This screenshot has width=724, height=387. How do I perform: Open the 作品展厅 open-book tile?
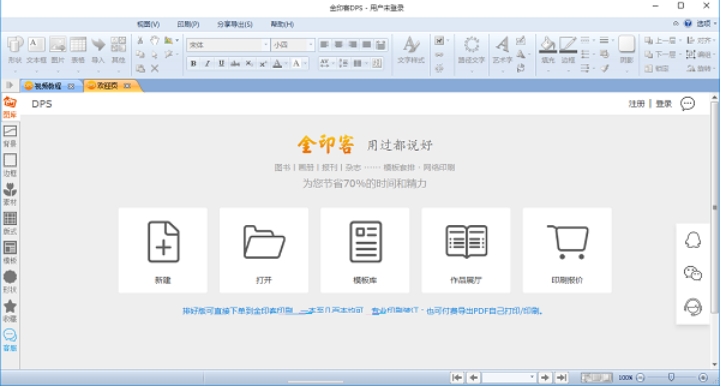pyautogui.click(x=466, y=250)
